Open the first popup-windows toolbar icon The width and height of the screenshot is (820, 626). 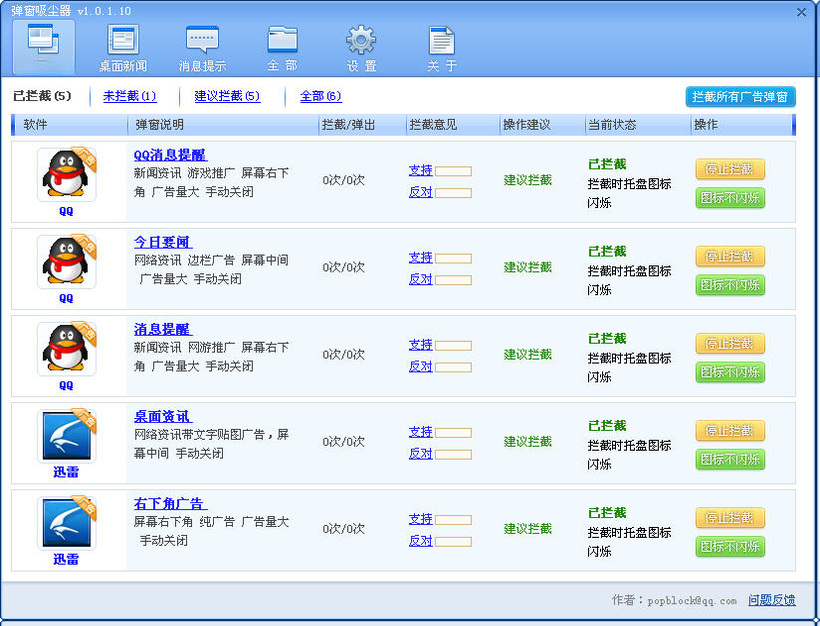(x=44, y=48)
